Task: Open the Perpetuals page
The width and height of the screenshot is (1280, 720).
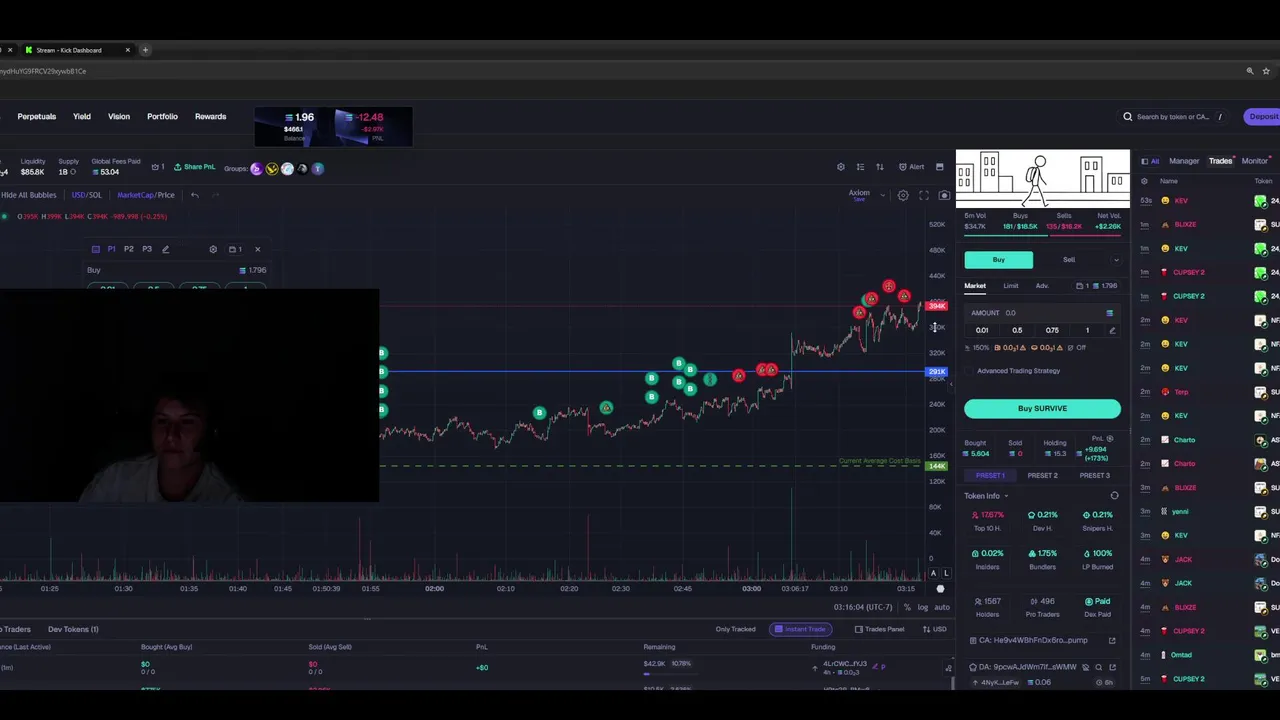Action: click(36, 117)
